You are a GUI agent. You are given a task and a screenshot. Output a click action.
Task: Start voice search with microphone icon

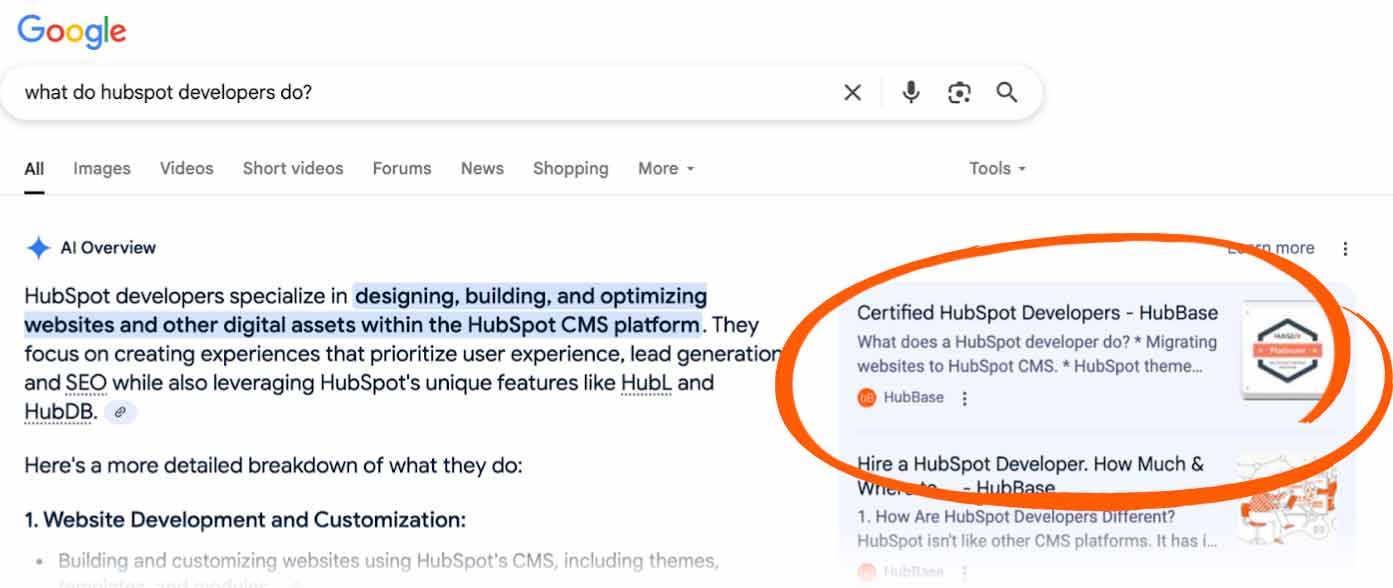point(910,93)
